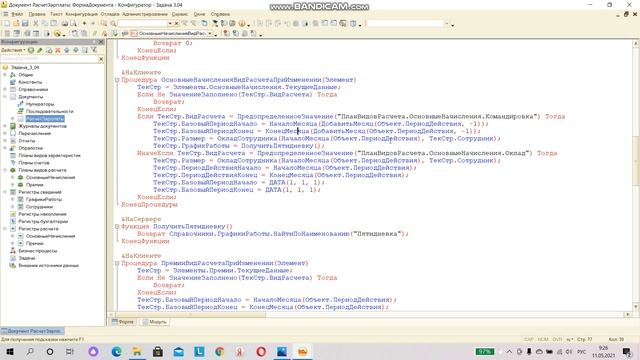
Task: Open the Справка menu
Action: click(x=220, y=14)
